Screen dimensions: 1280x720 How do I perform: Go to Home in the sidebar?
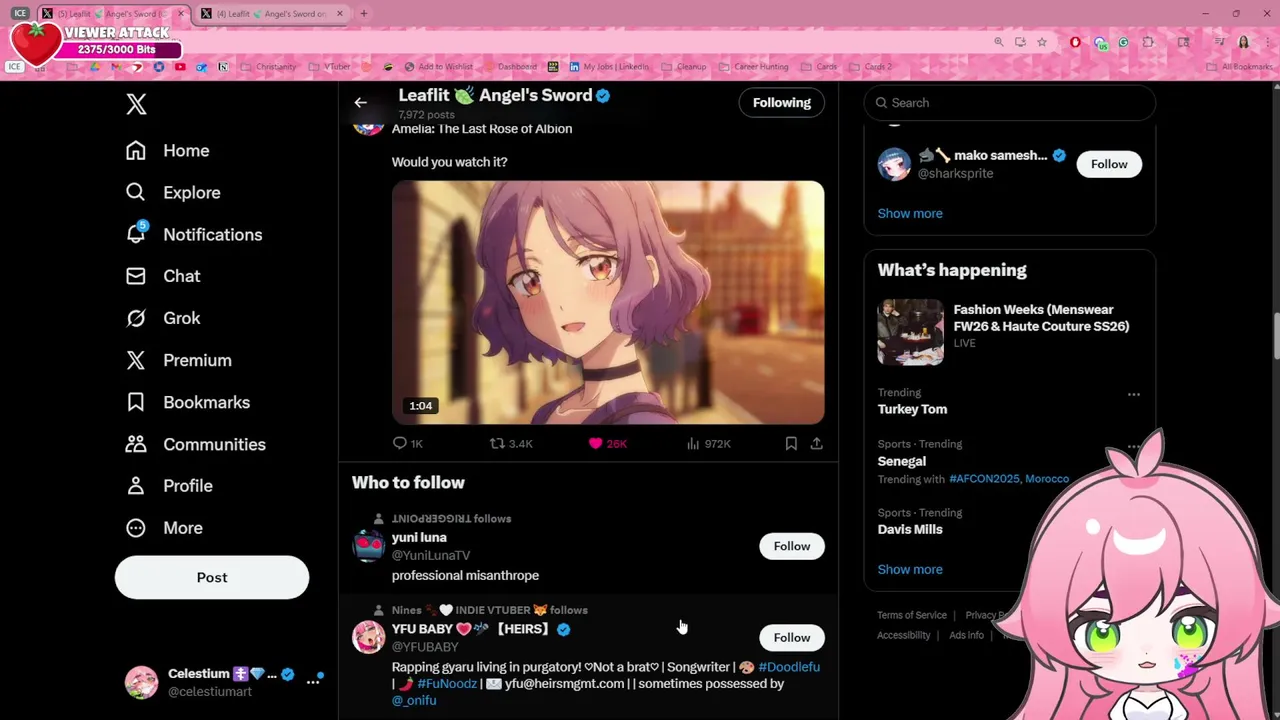coord(168,151)
